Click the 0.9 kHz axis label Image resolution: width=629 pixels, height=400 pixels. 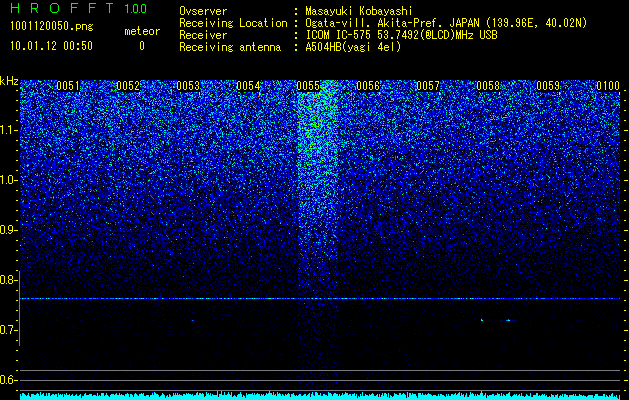click(x=9, y=230)
